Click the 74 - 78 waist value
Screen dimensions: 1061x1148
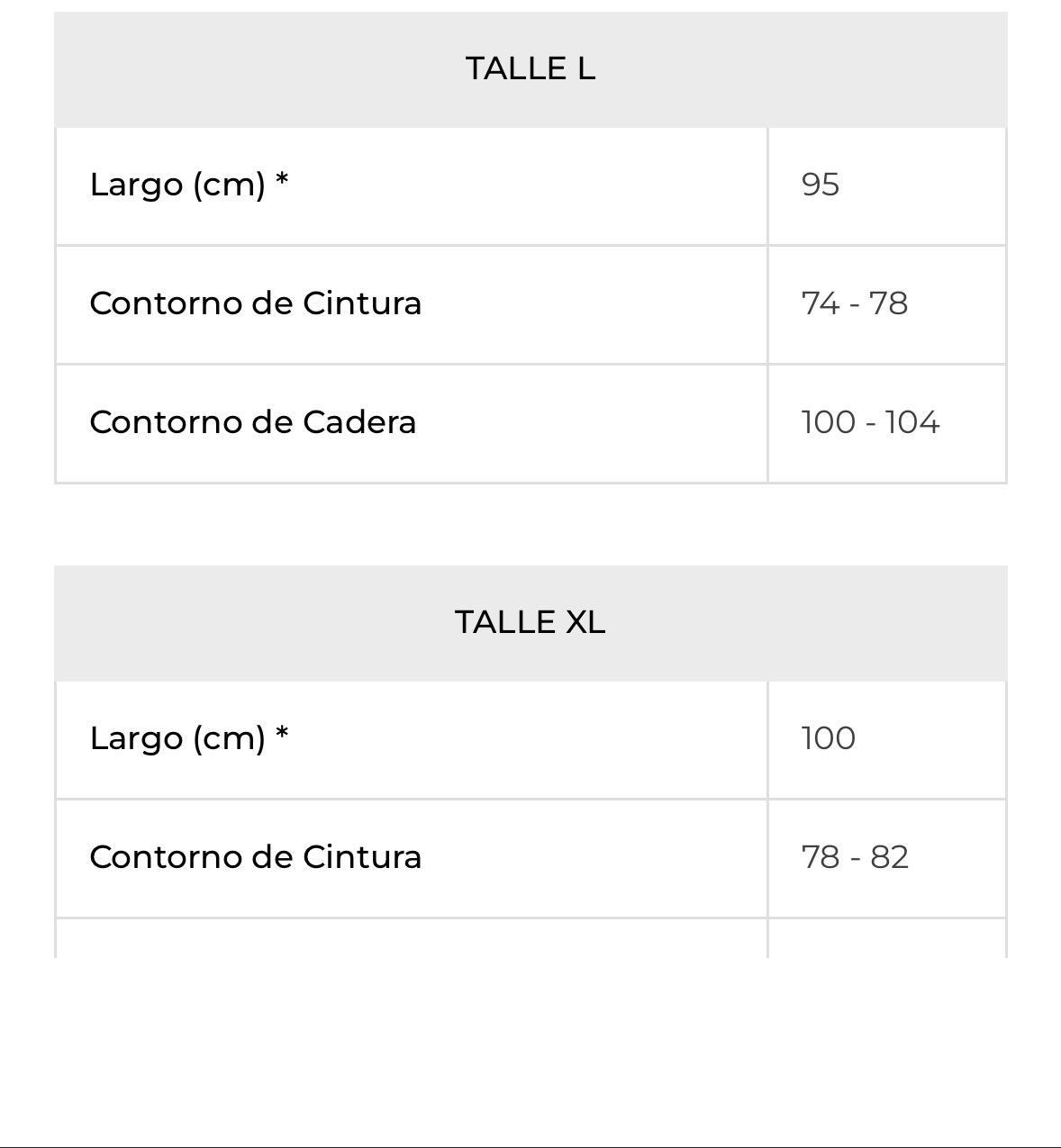pyautogui.click(x=854, y=303)
